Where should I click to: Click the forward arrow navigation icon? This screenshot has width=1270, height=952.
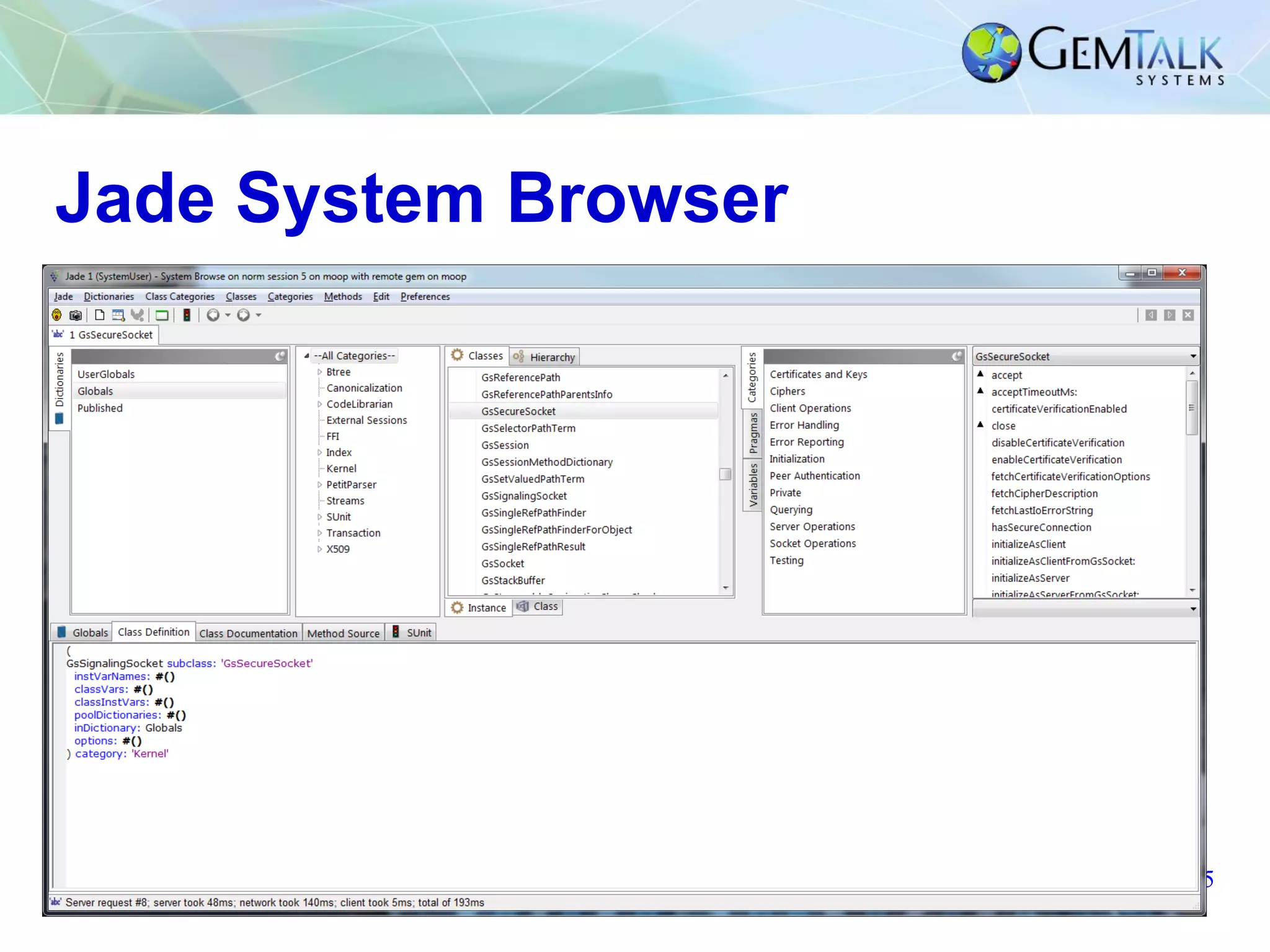(x=244, y=315)
